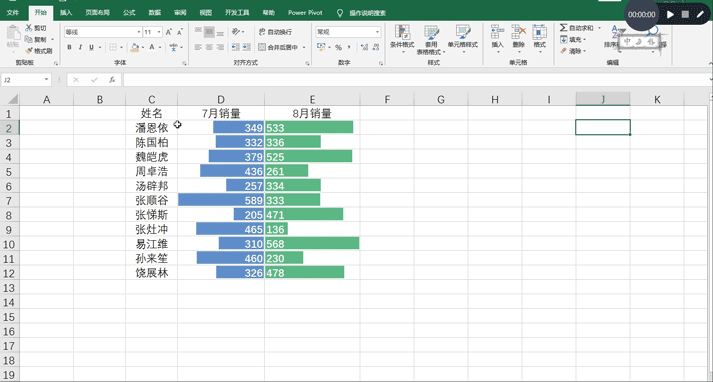Switch to the Data (数据) tab
This screenshot has width=713, height=382.
155,13
